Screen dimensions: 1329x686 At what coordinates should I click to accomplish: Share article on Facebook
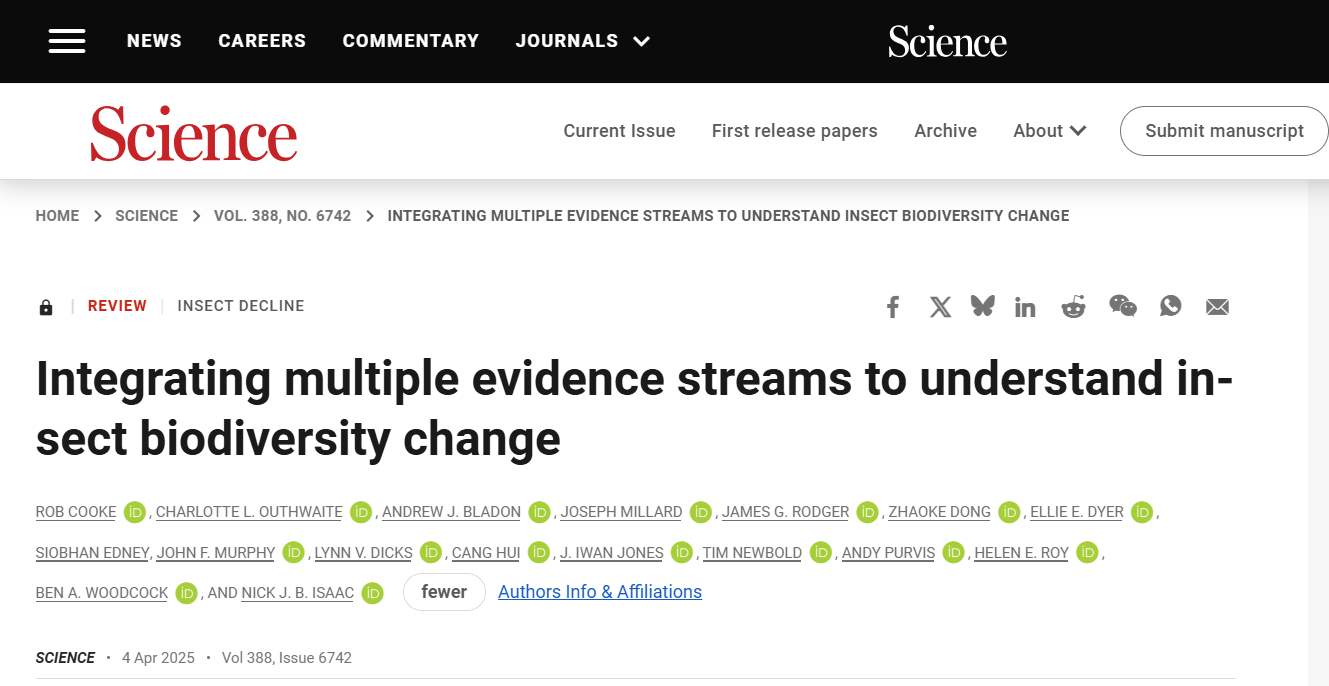[x=893, y=307]
